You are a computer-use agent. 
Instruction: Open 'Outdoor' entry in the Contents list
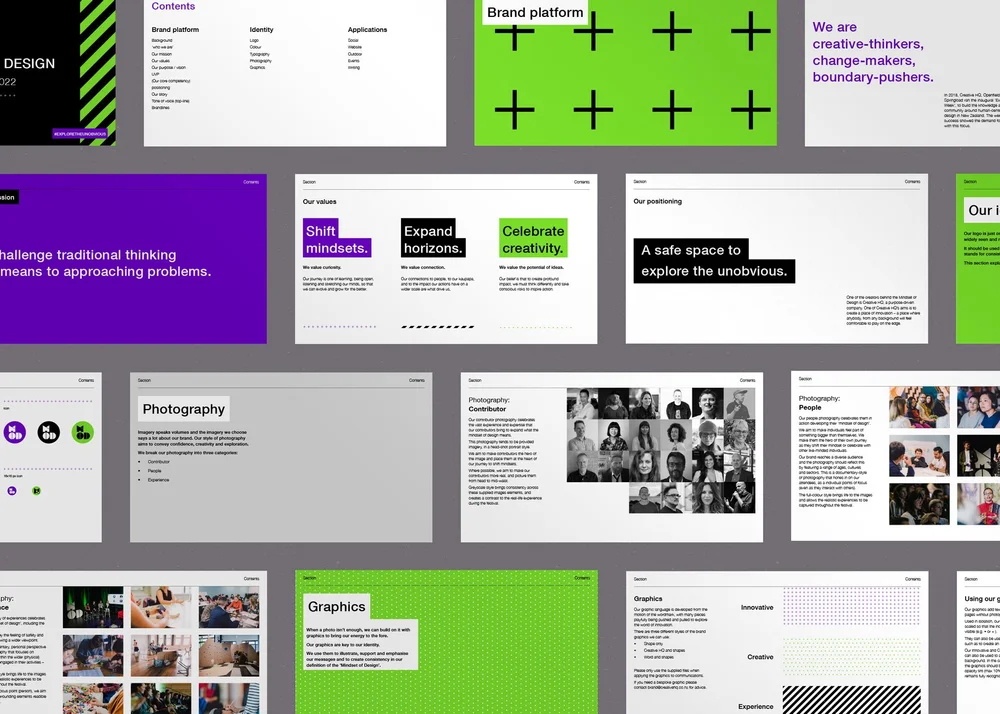[355, 54]
